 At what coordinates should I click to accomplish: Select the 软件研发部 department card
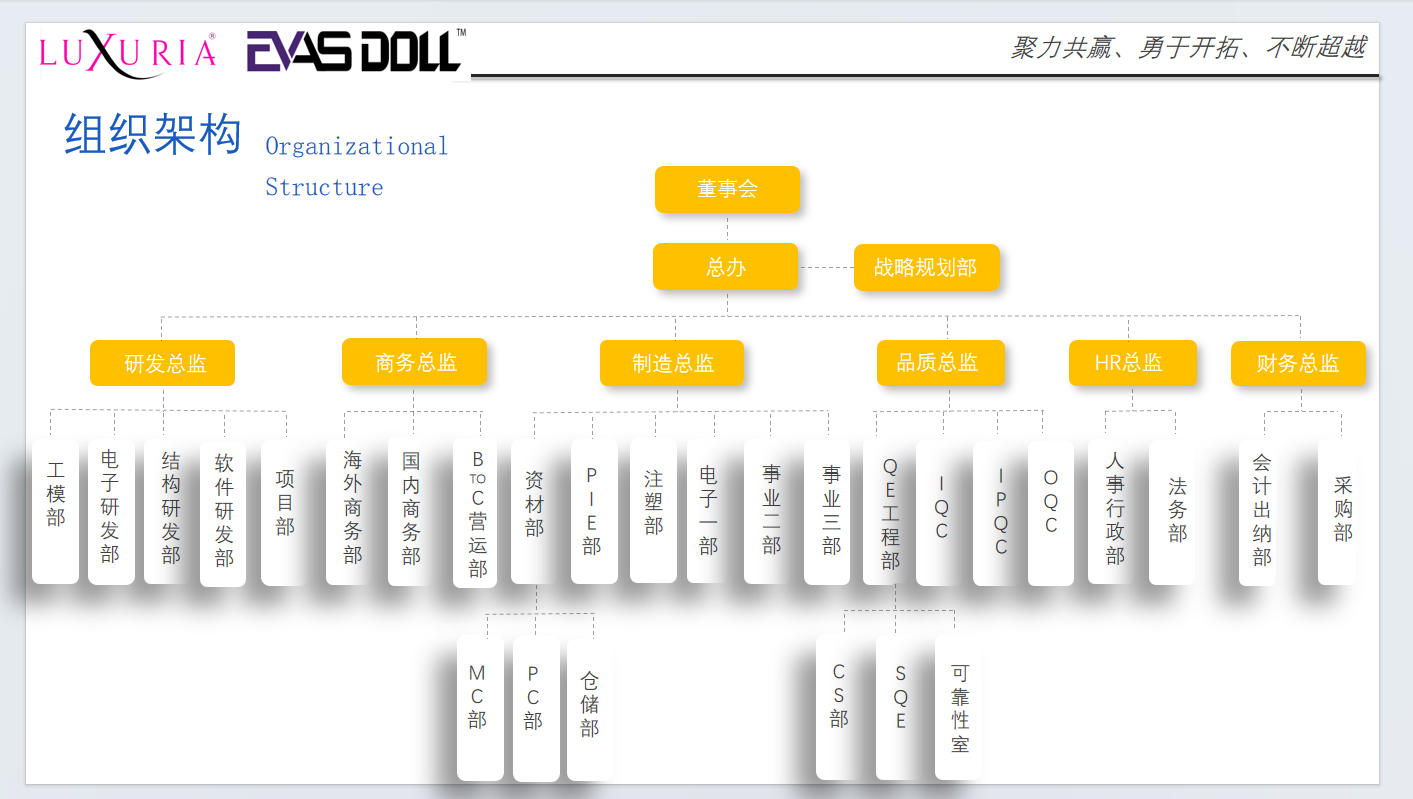click(x=223, y=513)
